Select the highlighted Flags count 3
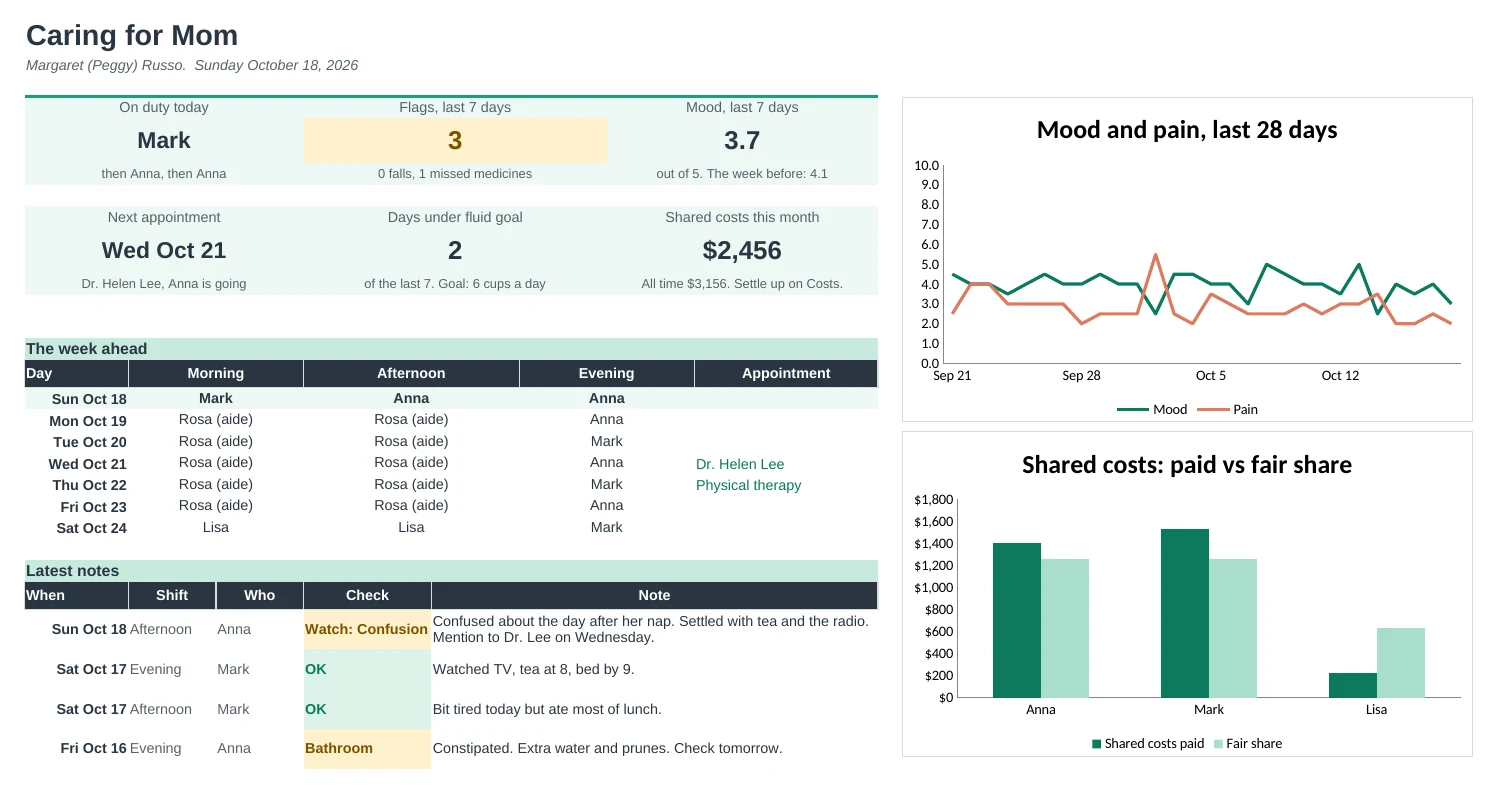 [x=455, y=141]
